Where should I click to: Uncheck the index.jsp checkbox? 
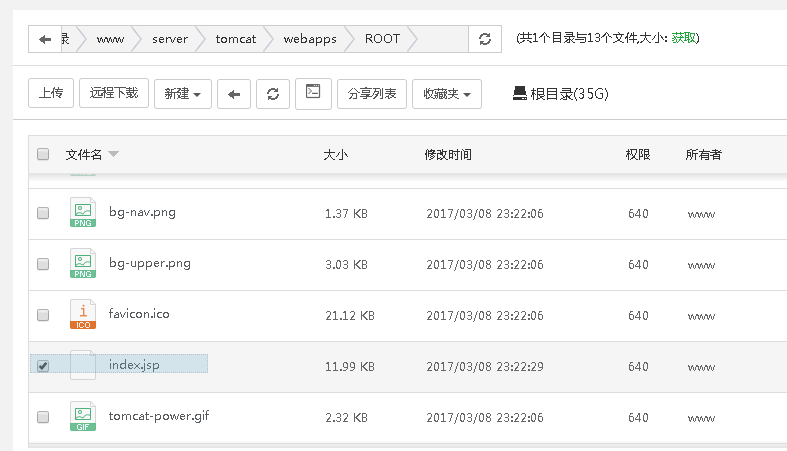43,366
